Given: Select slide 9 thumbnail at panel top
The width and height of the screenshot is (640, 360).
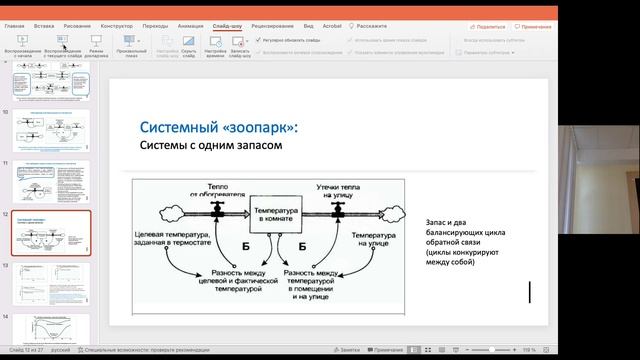Looking at the screenshot, I should coord(51,81).
